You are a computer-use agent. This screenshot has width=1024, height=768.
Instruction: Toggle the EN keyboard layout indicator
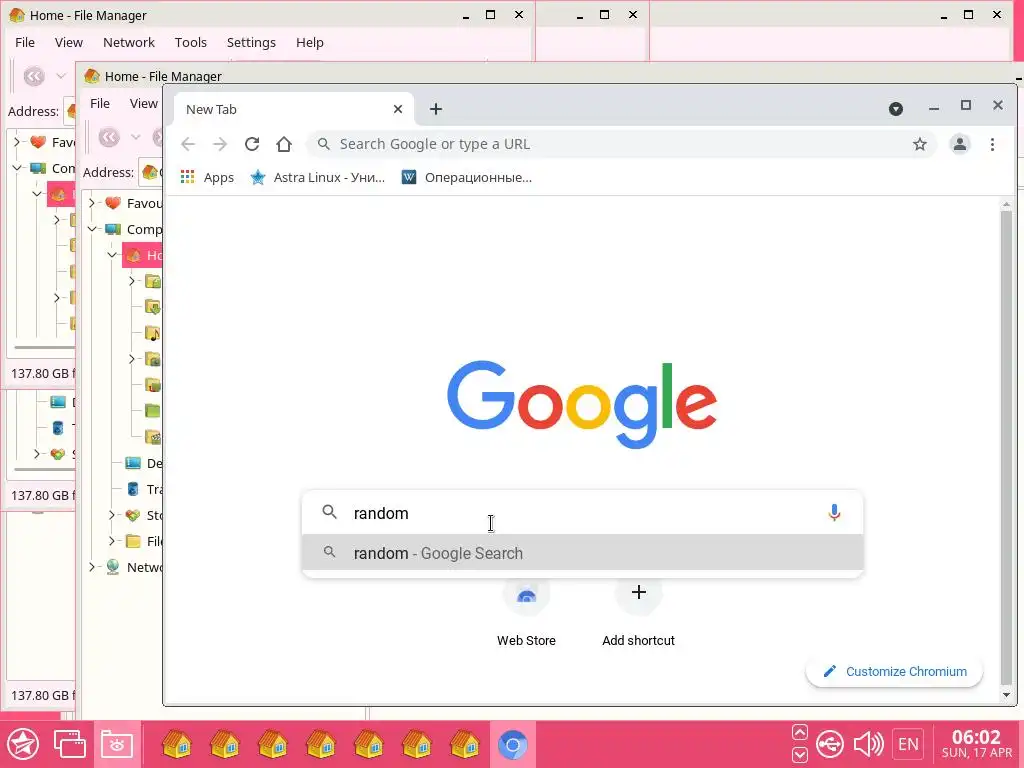click(x=908, y=744)
